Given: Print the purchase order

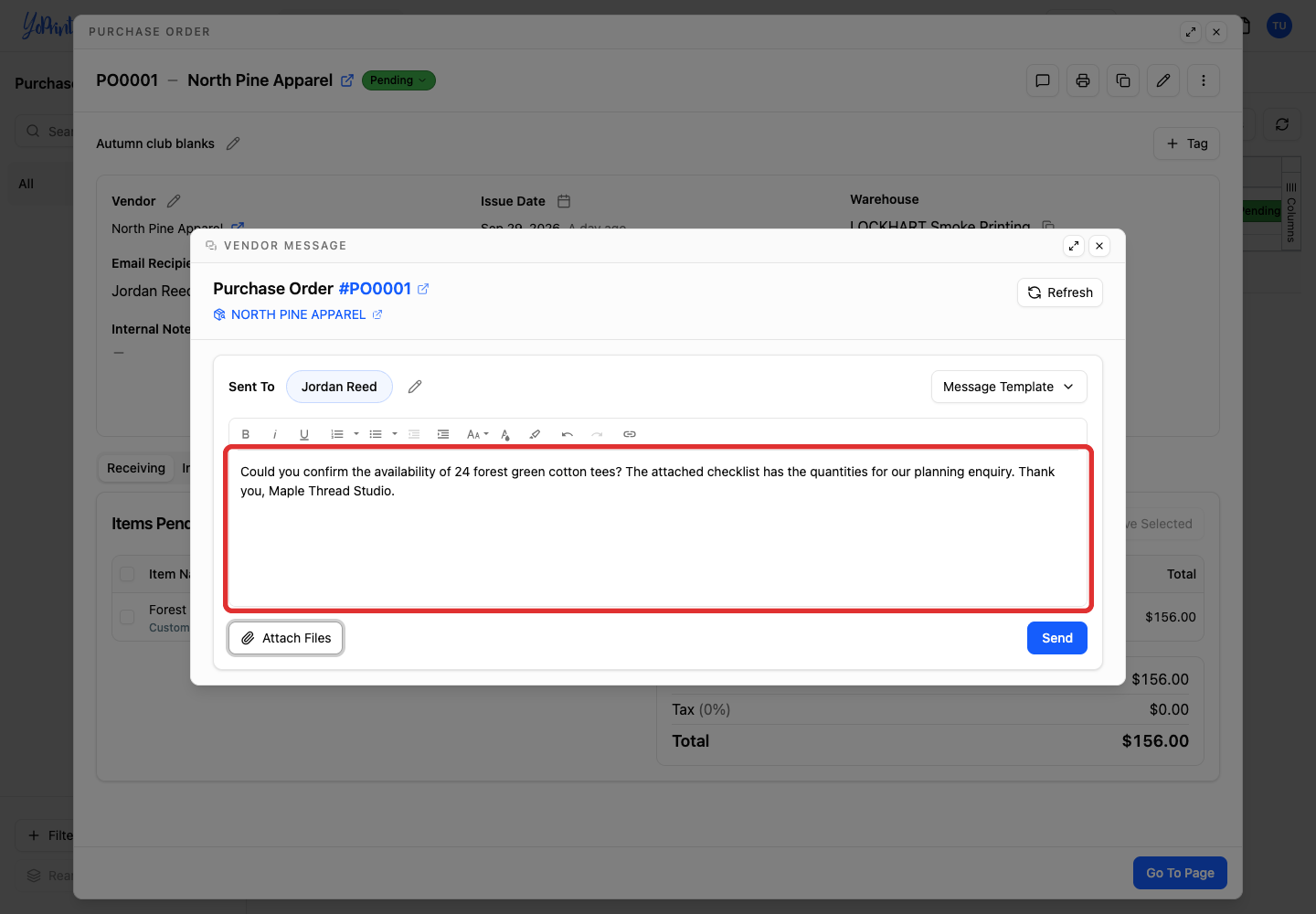Looking at the screenshot, I should coord(1083,80).
